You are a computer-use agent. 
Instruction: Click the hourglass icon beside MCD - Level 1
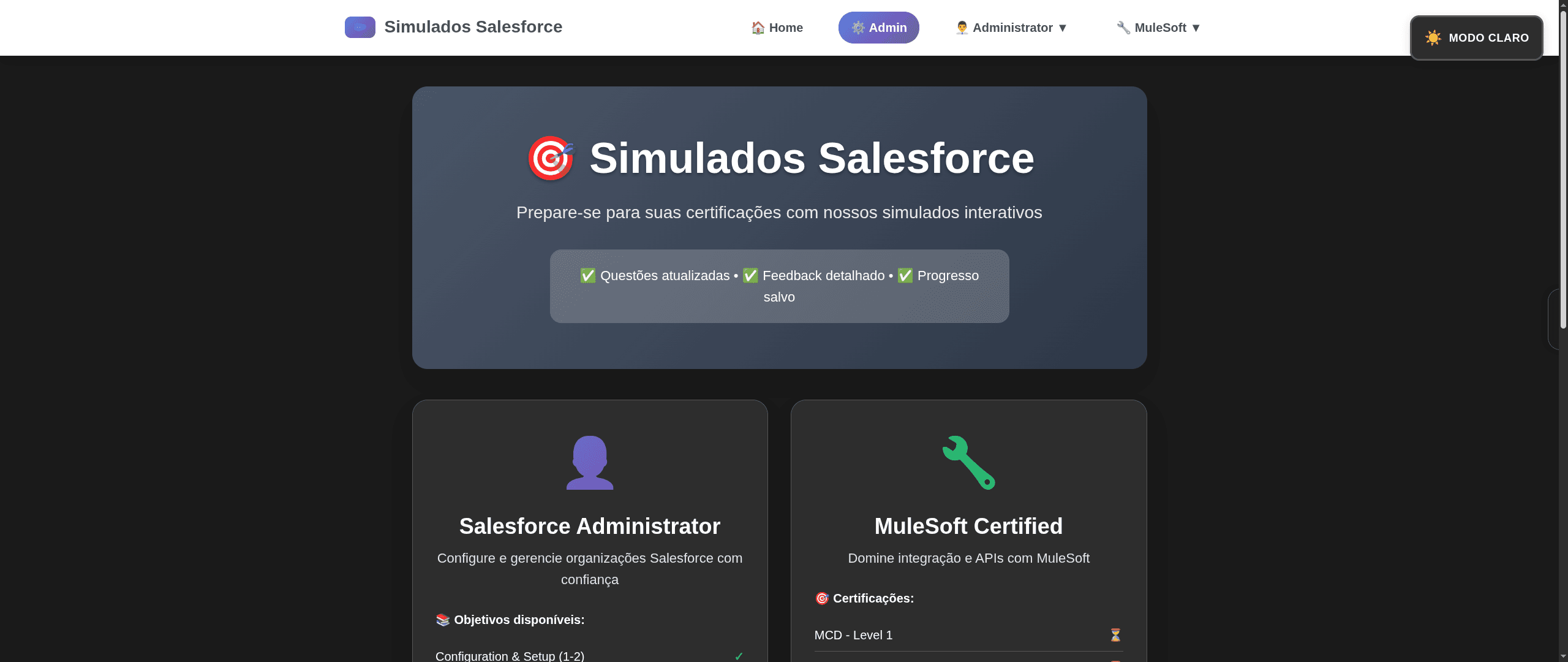pyautogui.click(x=1116, y=635)
